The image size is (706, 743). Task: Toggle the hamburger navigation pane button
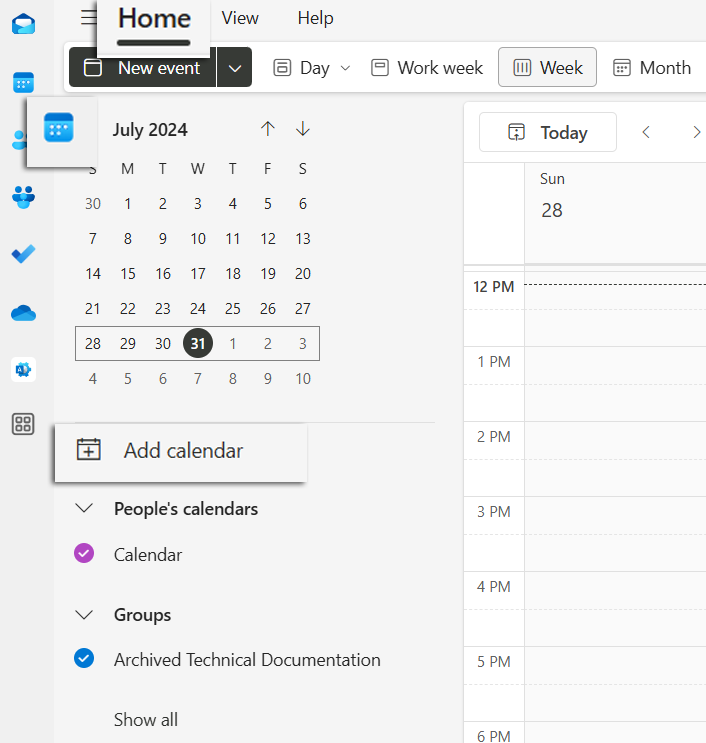pyautogui.click(x=89, y=18)
